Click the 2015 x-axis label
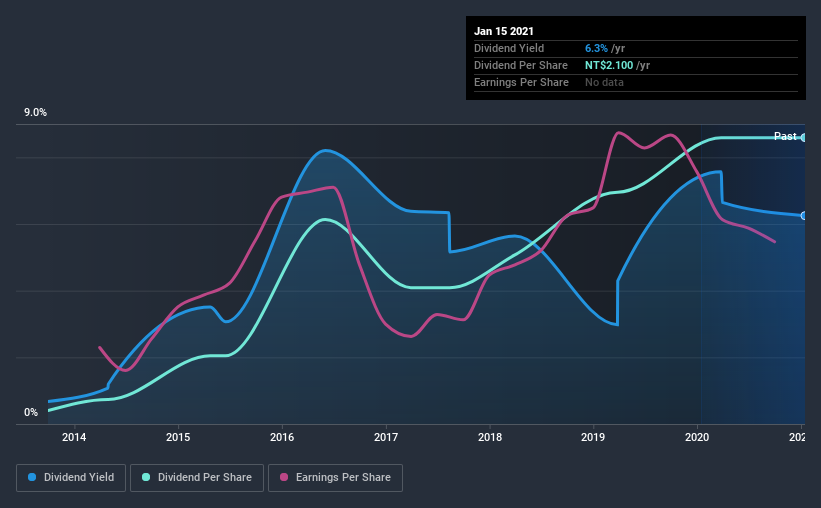 [x=178, y=437]
